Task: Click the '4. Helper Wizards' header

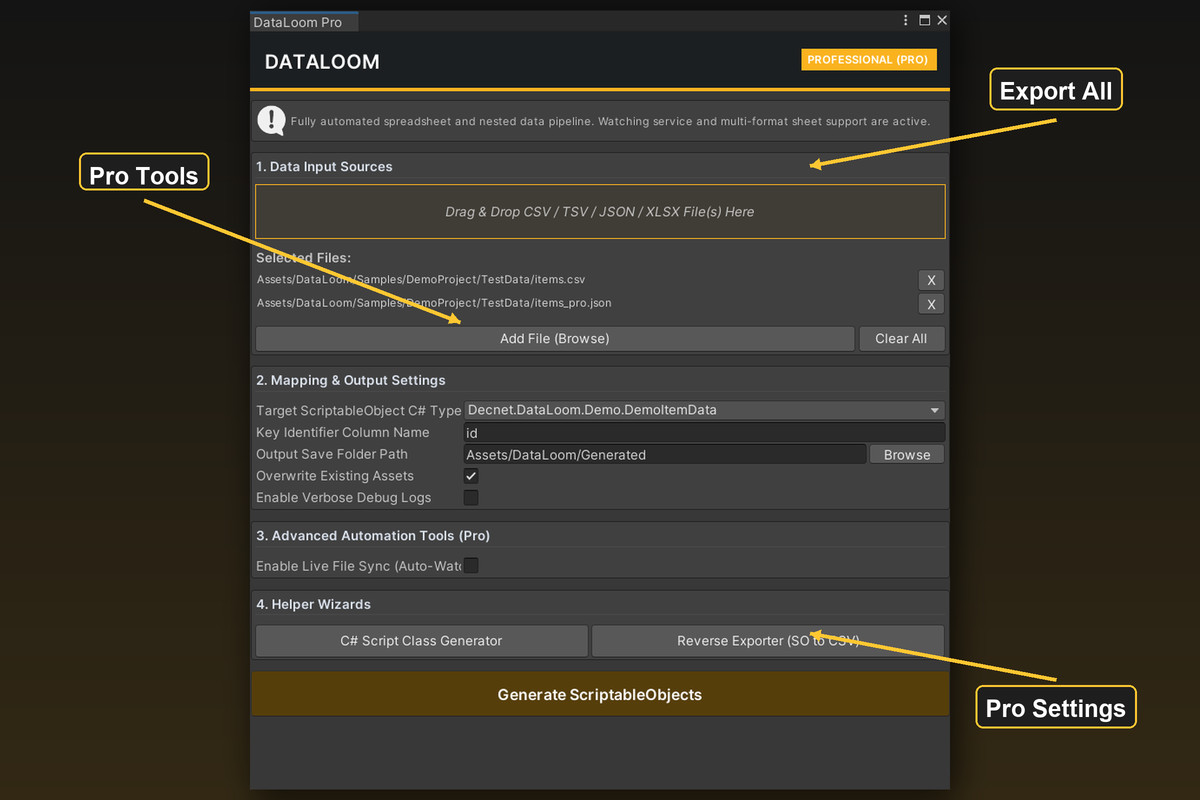Action: (x=313, y=604)
